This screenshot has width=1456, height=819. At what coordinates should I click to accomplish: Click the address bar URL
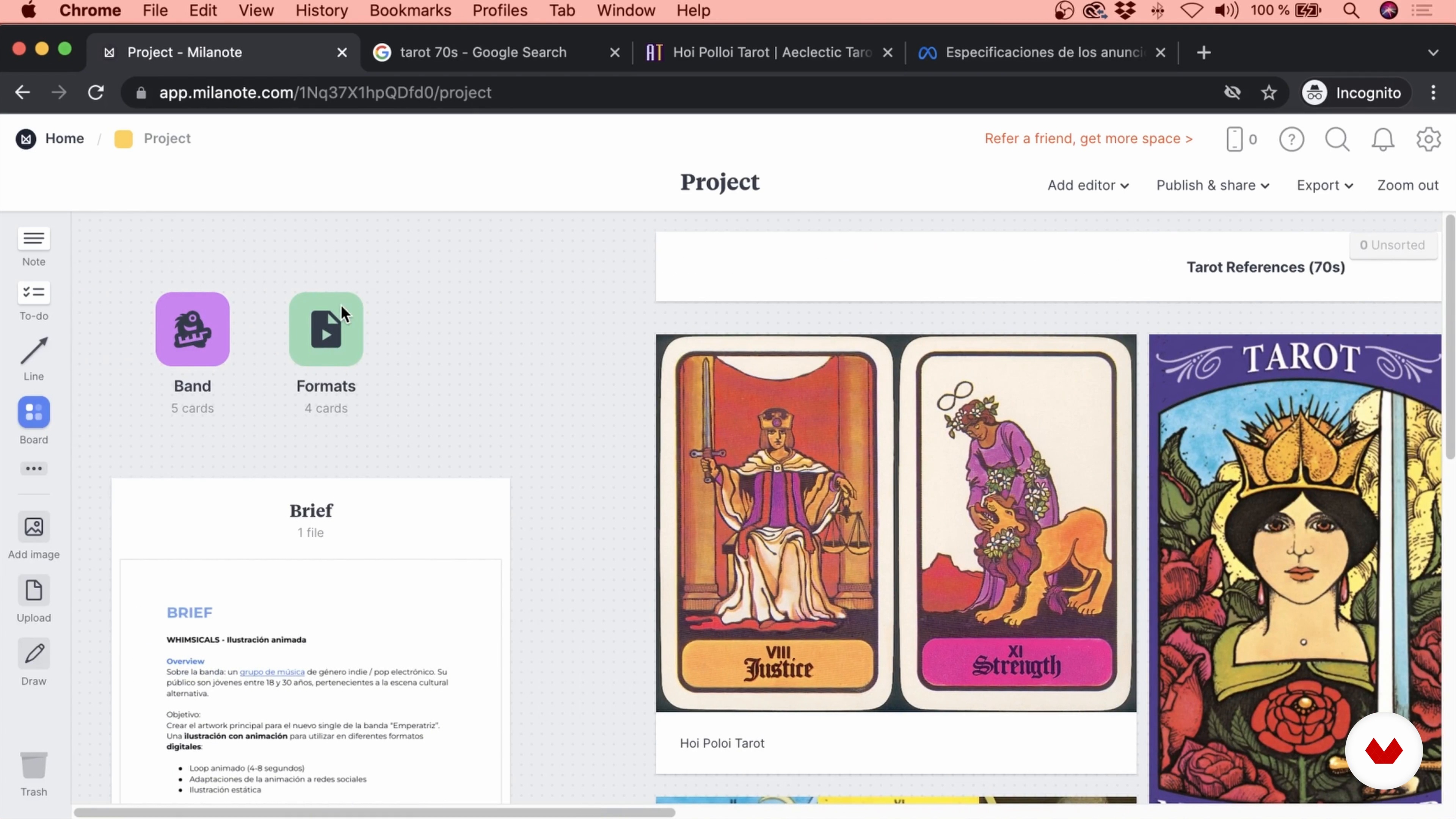tap(325, 93)
